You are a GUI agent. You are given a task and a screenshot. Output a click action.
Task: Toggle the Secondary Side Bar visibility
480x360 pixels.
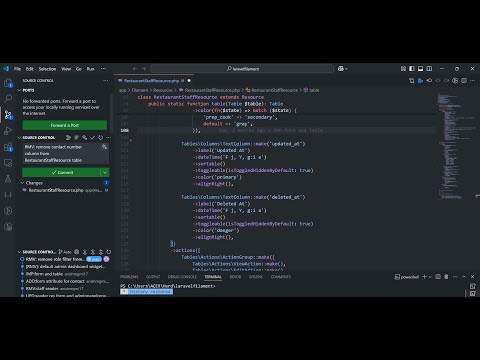[429, 69]
